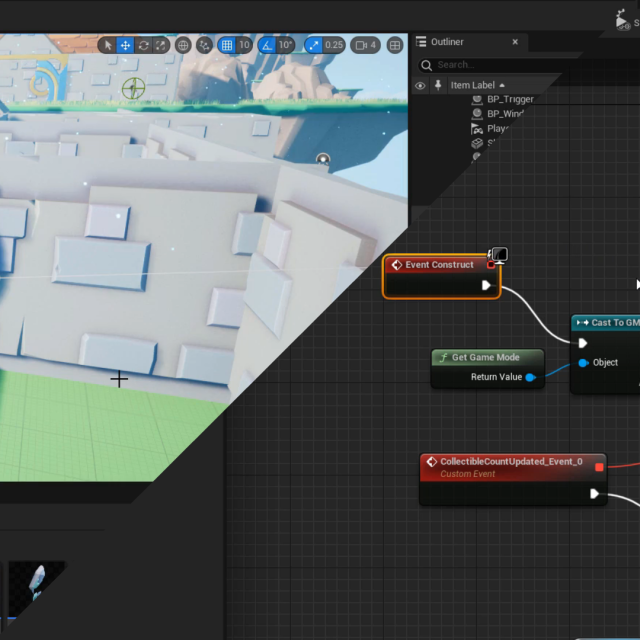Activate the Translate (move) tool
Image resolution: width=640 pixels, height=640 pixels.
[x=125, y=45]
